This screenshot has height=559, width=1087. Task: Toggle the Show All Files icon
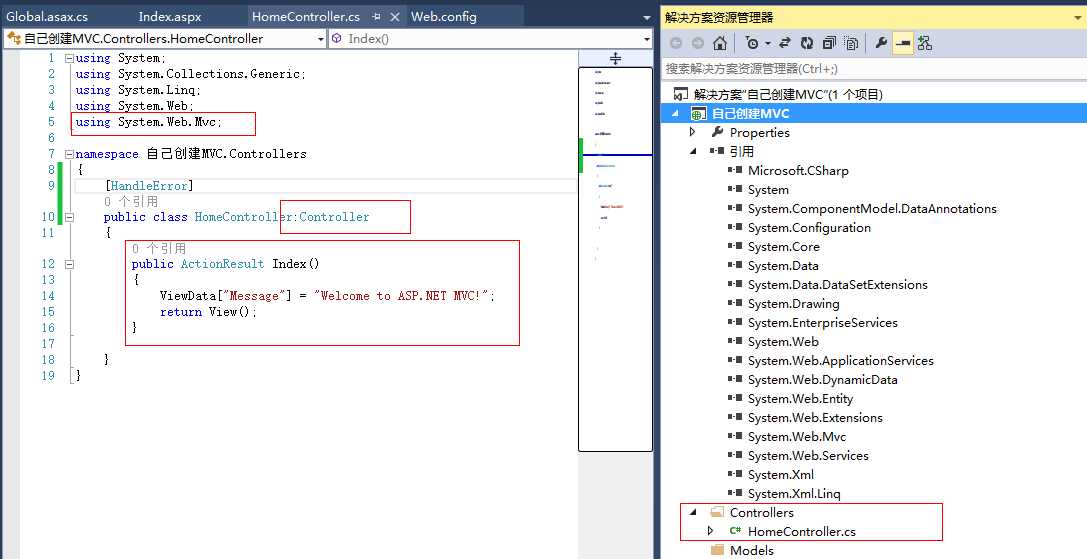[851, 43]
